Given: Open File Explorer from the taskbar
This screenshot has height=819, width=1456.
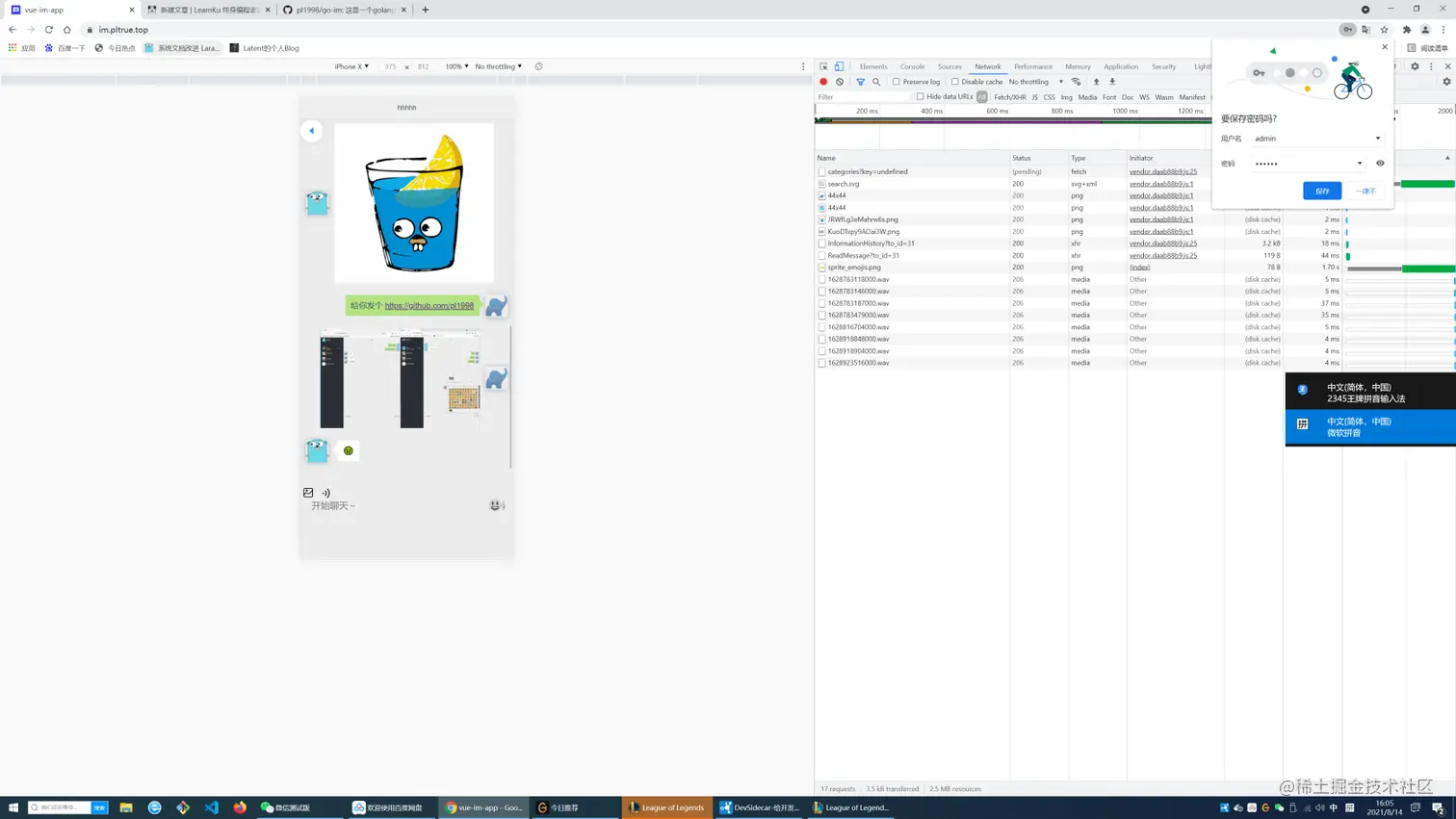Looking at the screenshot, I should 126,807.
